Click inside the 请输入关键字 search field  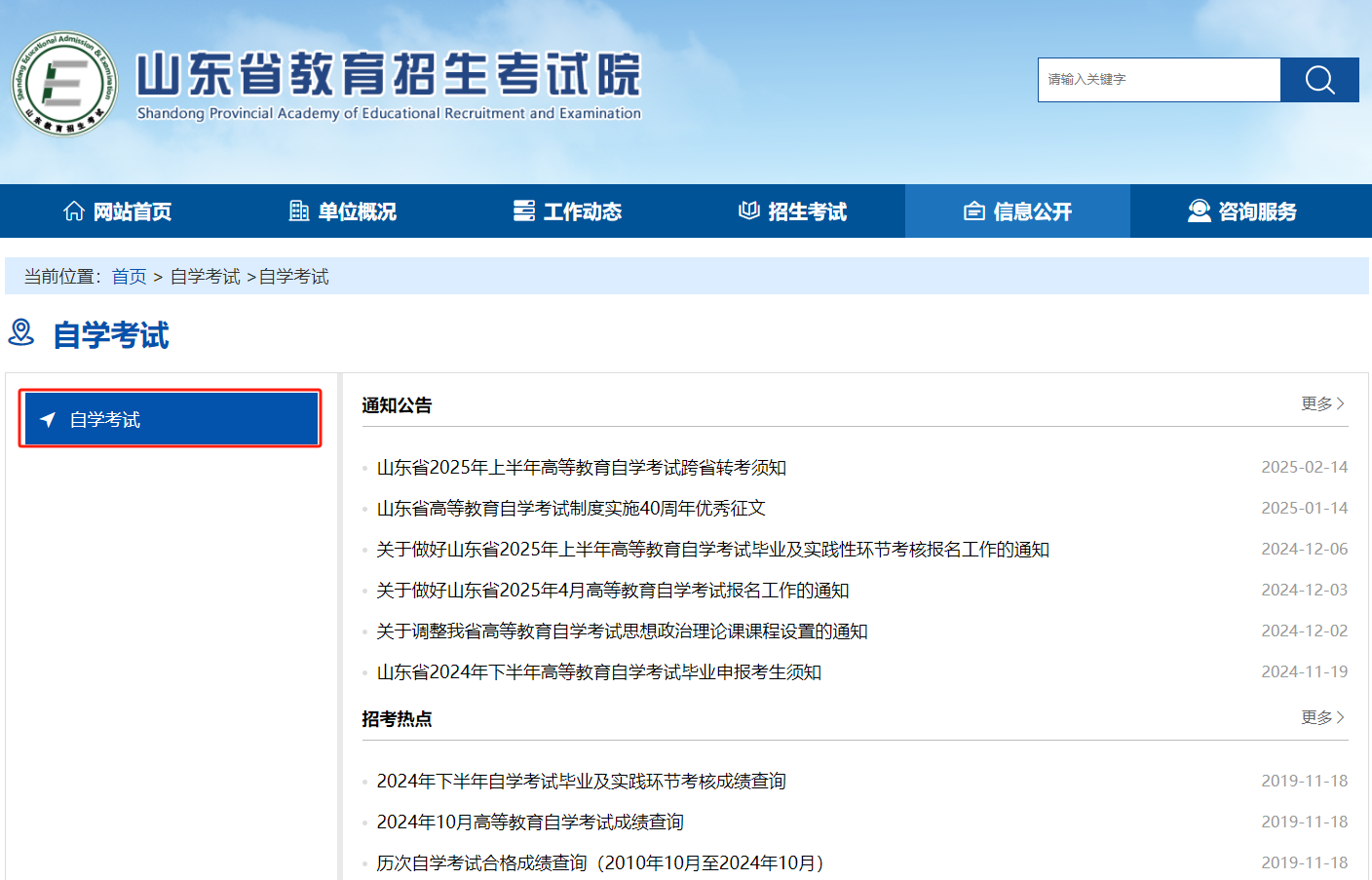pos(1159,80)
